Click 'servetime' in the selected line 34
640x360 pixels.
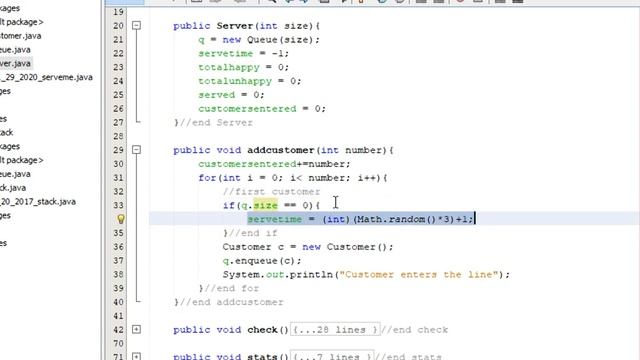tap(275, 219)
